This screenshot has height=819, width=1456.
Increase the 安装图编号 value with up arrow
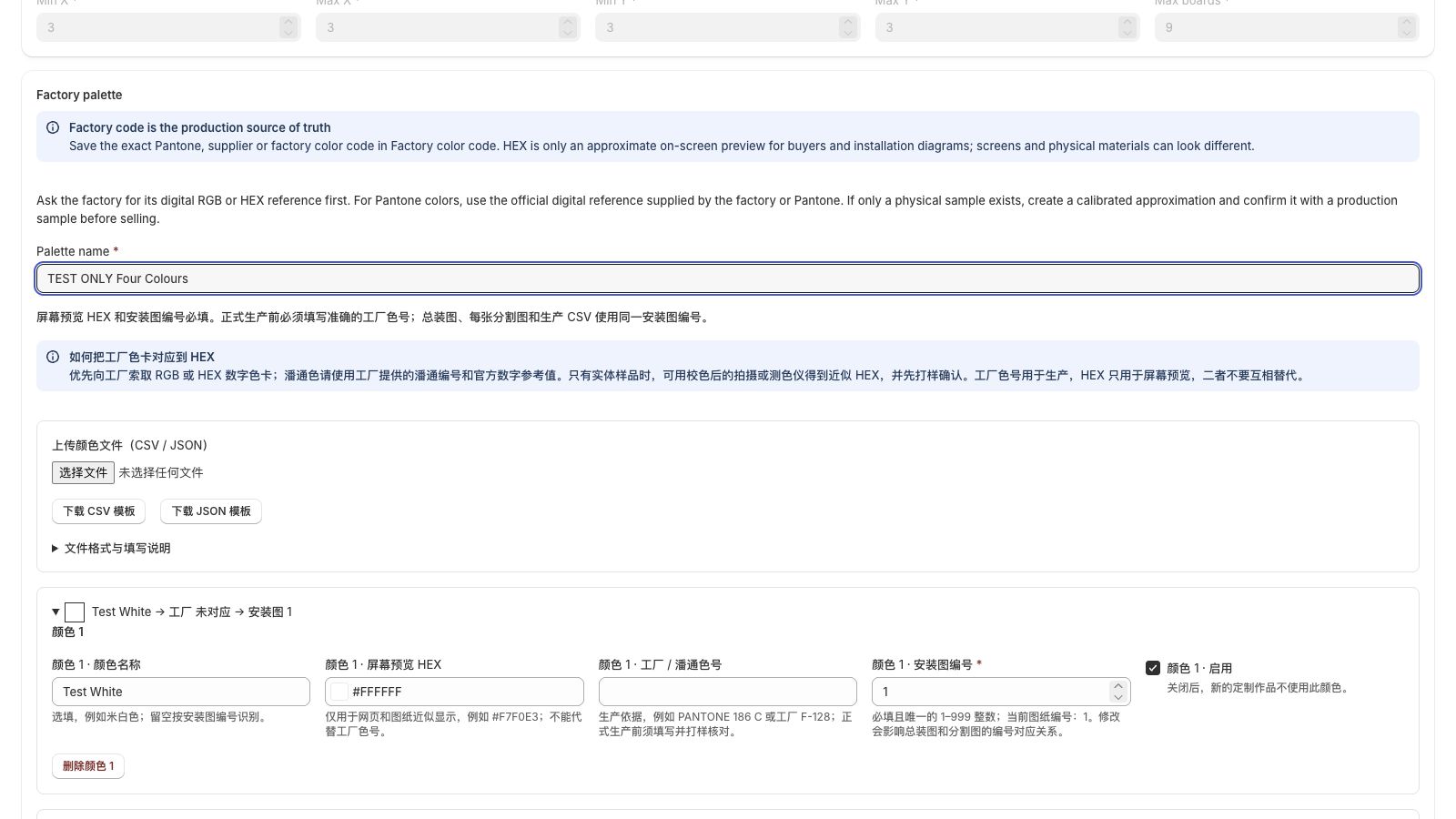(x=1118, y=686)
